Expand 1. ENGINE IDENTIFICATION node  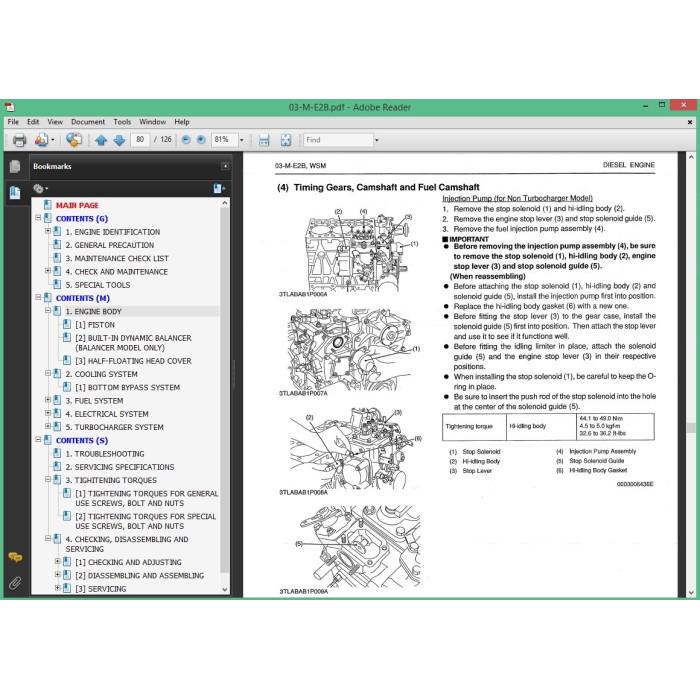click(x=48, y=231)
